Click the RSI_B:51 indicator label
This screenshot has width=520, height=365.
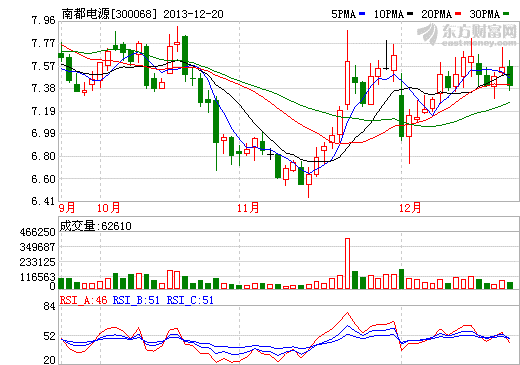tap(136, 300)
